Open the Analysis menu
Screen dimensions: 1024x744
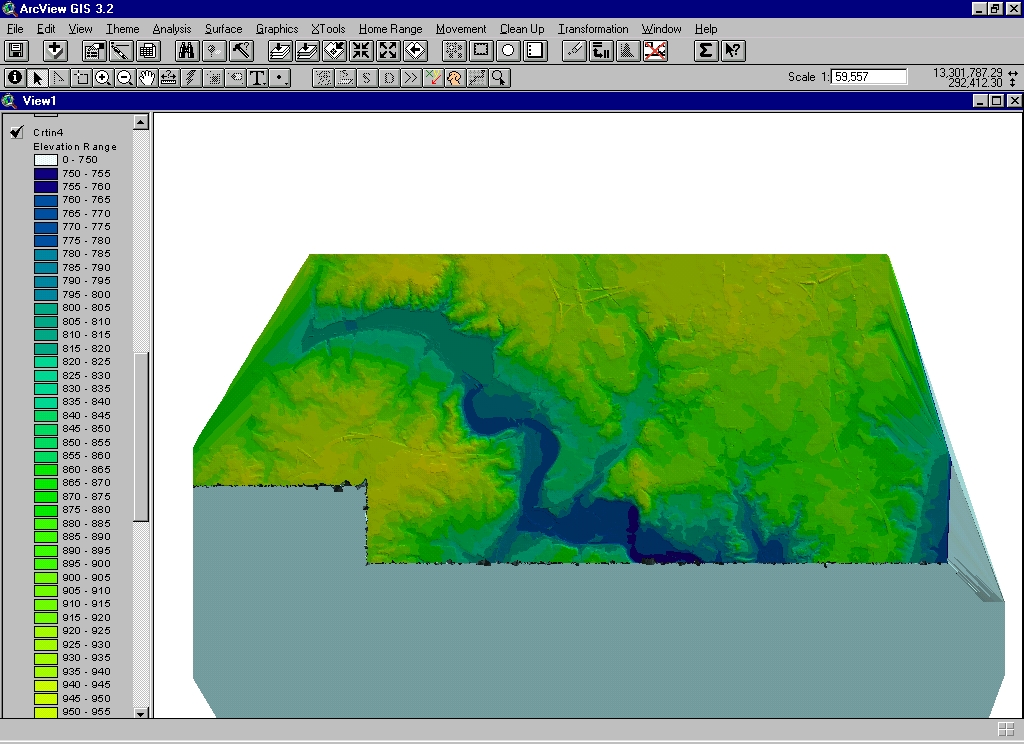[x=172, y=29]
